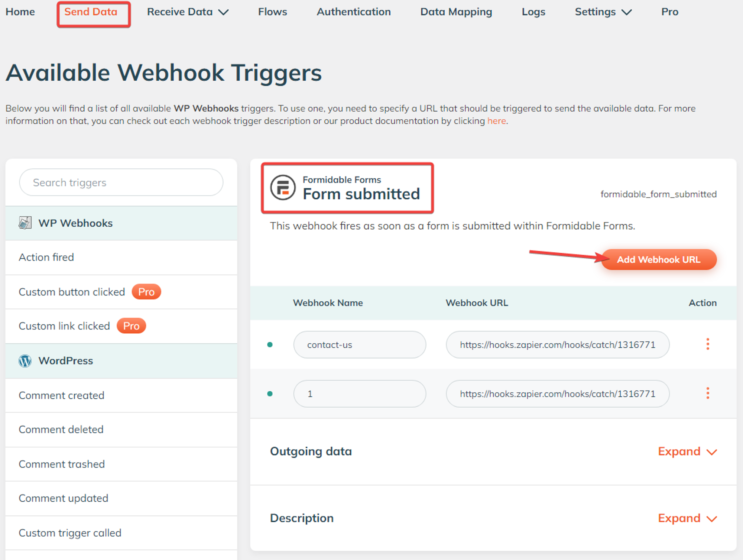Expand the Outgoing data section
The image size is (743, 560).
point(687,452)
